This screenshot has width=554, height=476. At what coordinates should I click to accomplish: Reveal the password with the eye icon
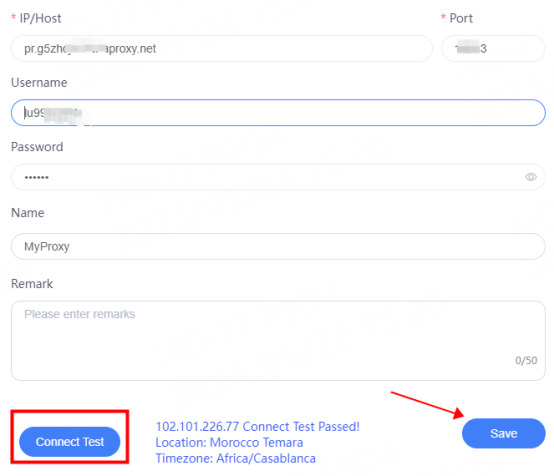coord(530,177)
